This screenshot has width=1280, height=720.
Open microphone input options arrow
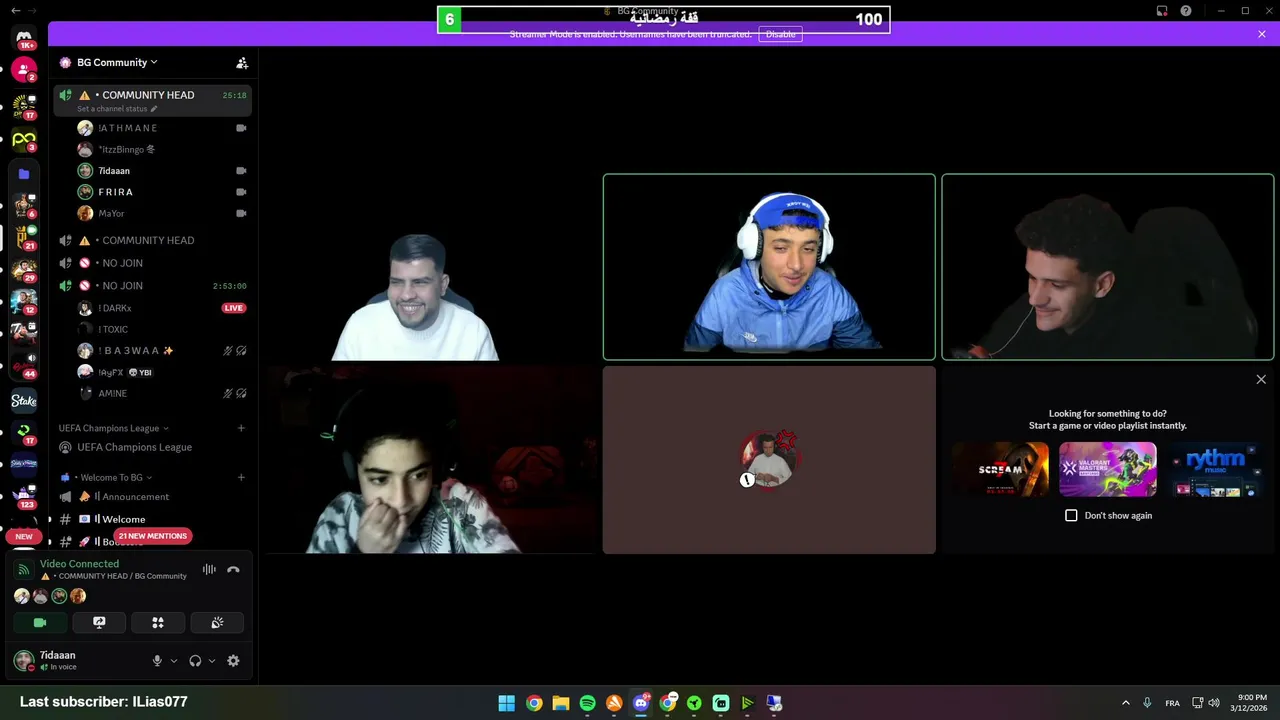[174, 661]
